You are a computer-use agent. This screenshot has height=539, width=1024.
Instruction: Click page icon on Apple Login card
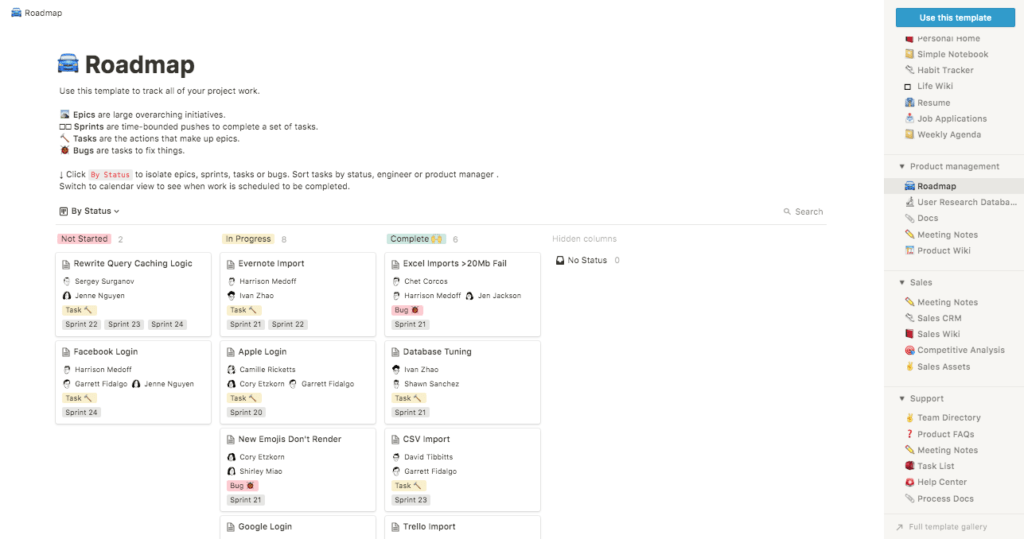231,352
